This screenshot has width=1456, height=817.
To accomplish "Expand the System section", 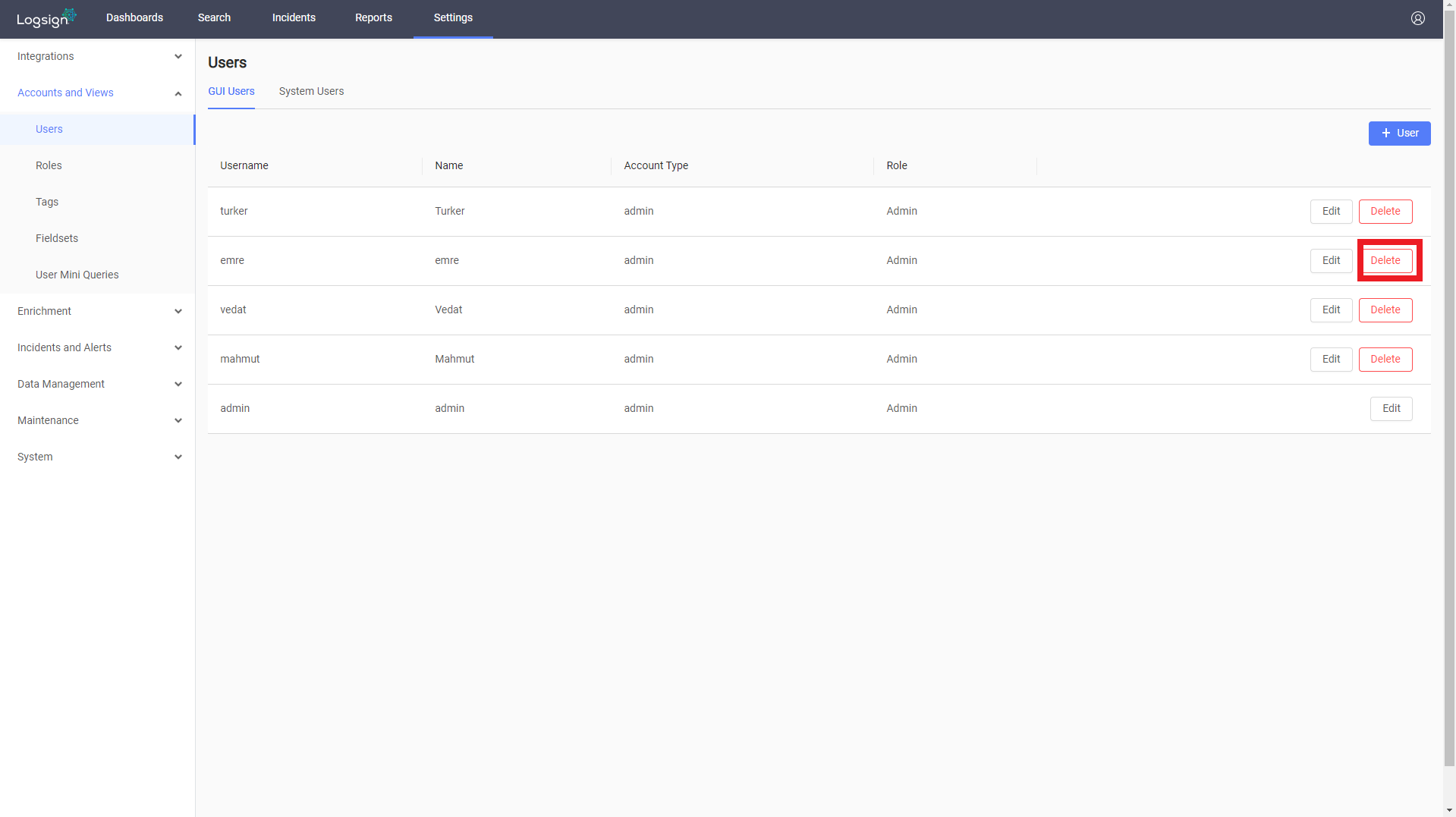I will (97, 457).
